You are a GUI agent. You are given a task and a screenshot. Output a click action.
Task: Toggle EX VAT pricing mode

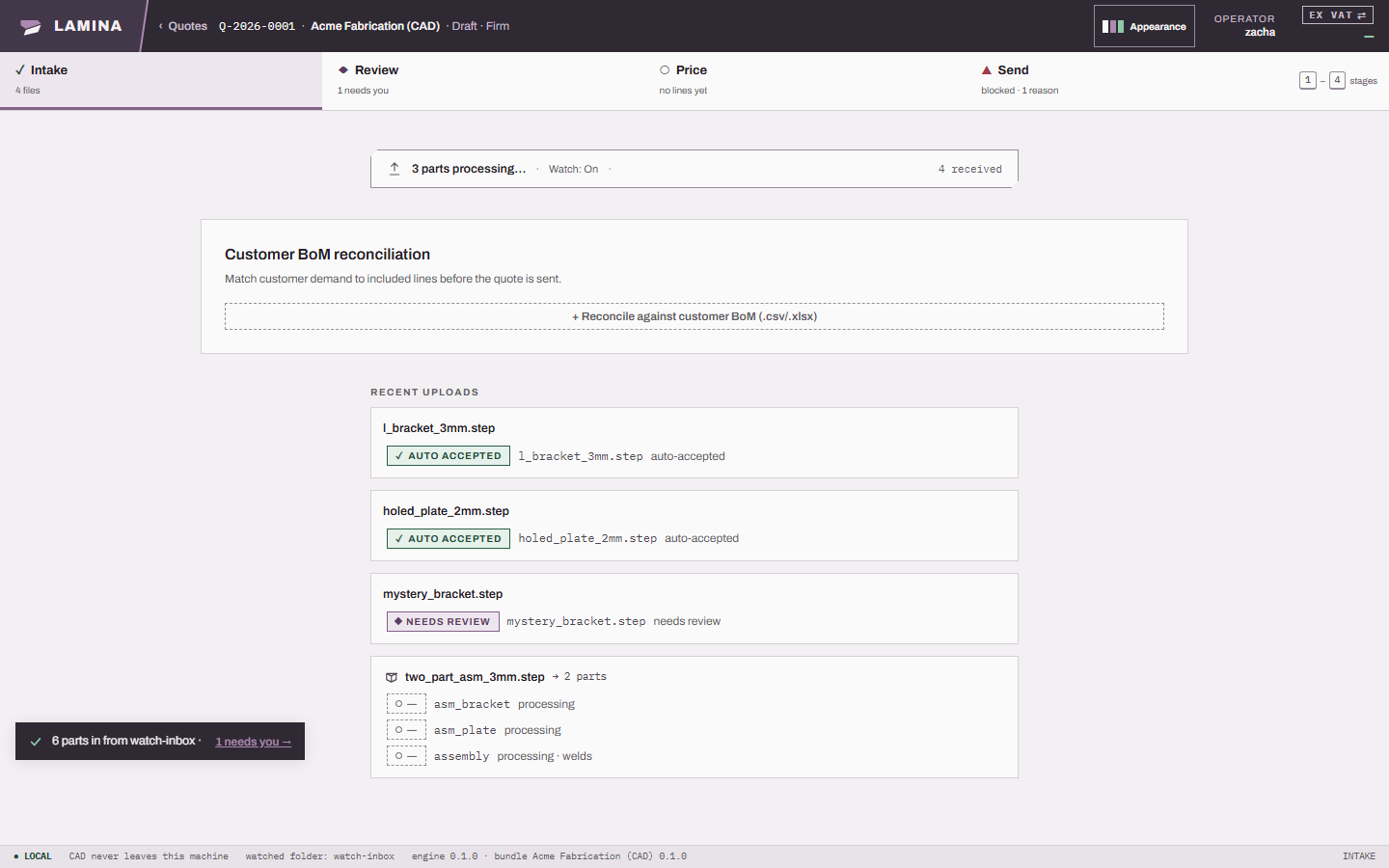pos(1337,15)
